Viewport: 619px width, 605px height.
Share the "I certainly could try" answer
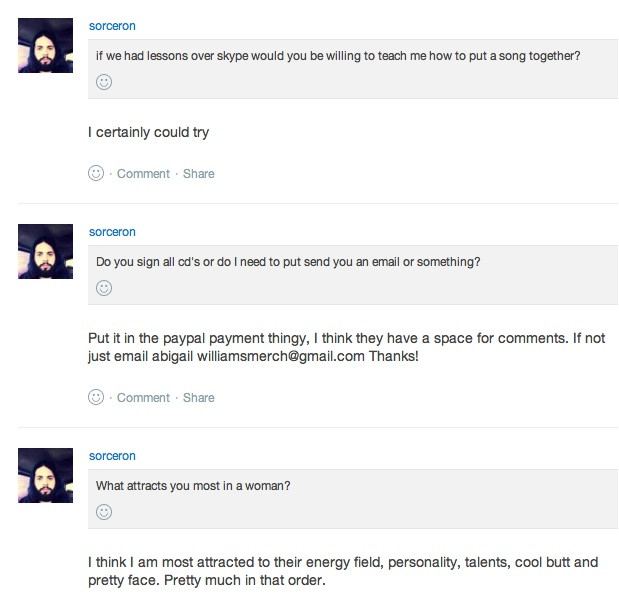199,174
